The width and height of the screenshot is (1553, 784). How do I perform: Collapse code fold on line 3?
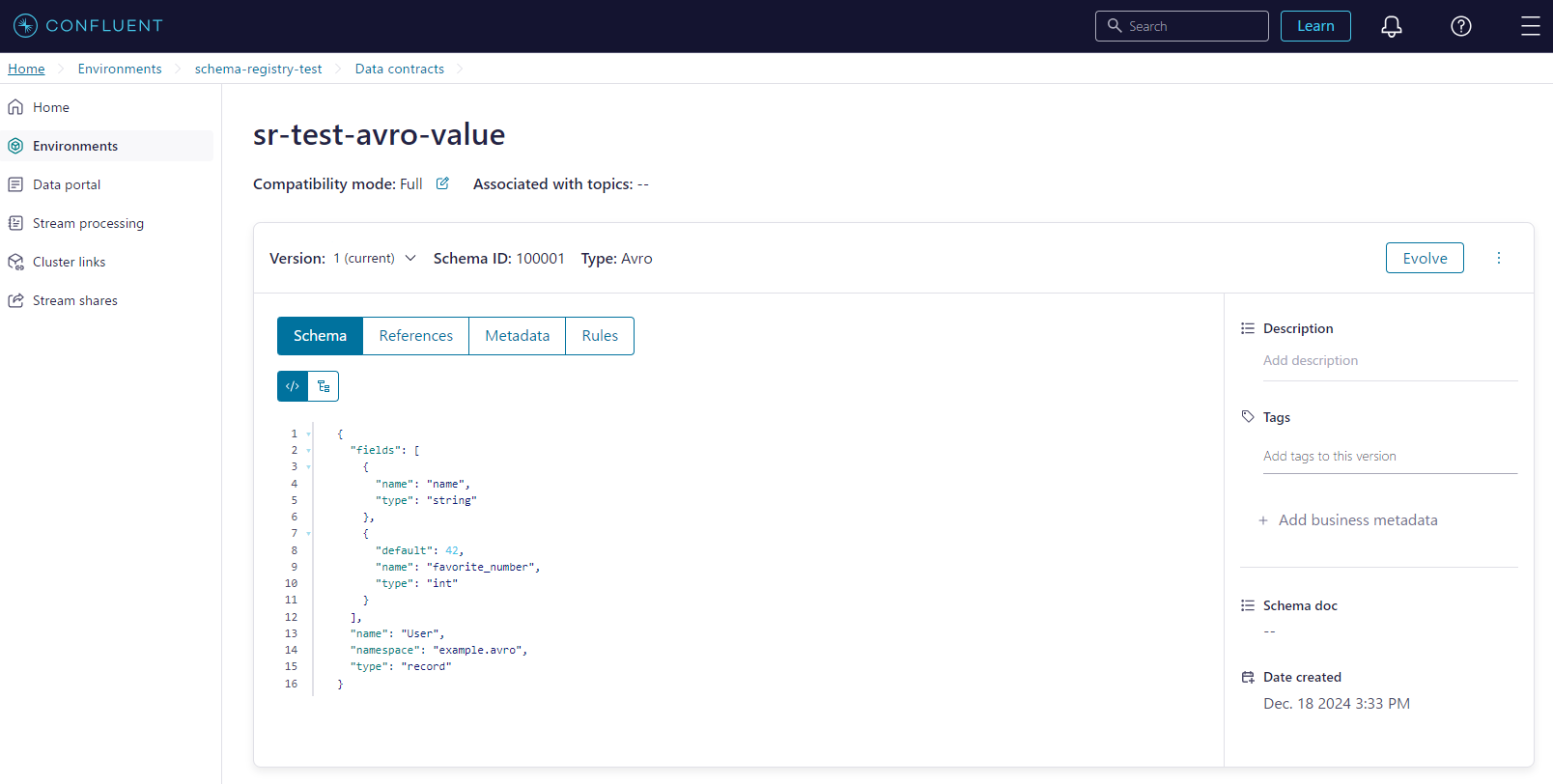309,467
